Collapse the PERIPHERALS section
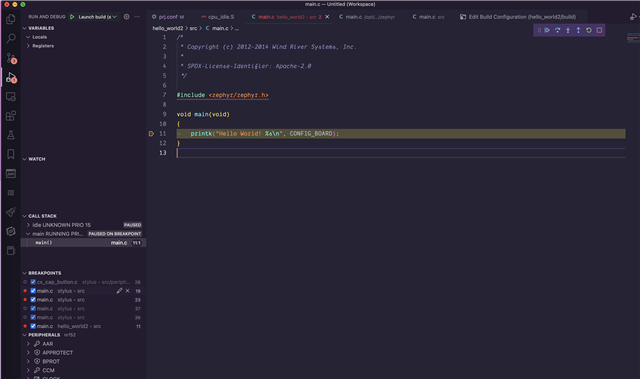640x379 pixels. pyautogui.click(x=24, y=335)
